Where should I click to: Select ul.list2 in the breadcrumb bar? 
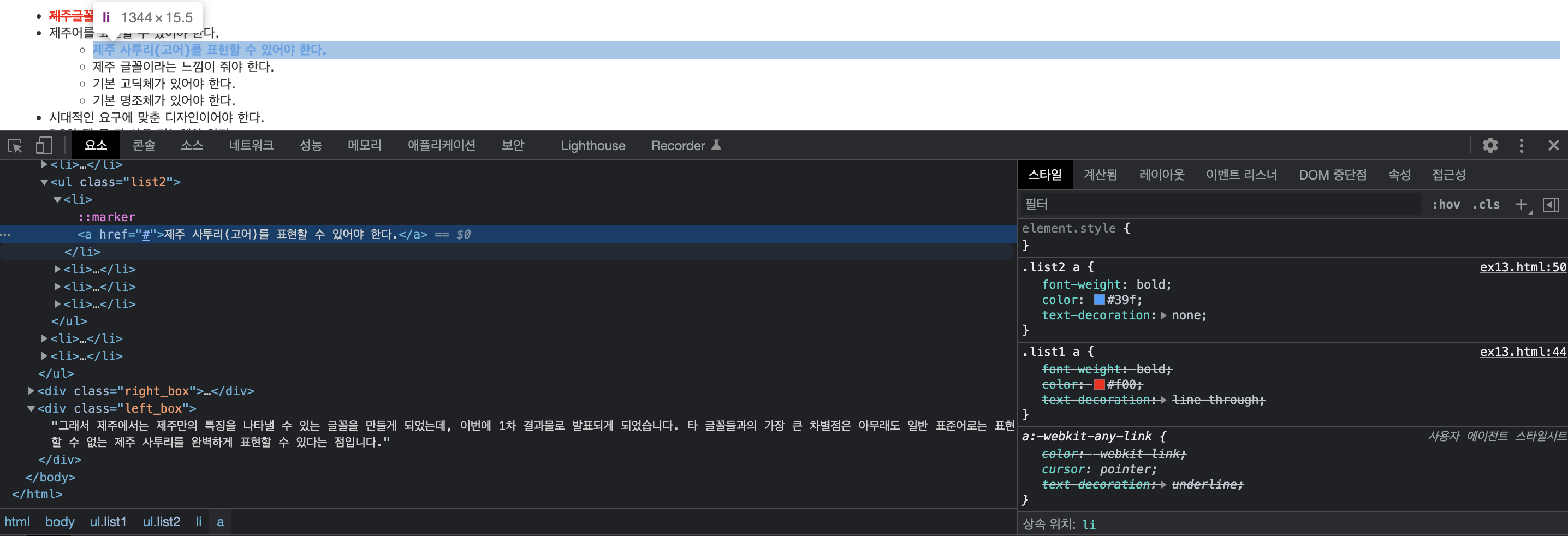click(161, 521)
